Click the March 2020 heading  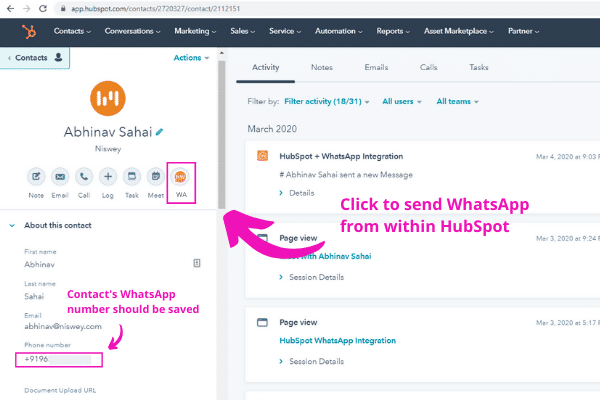point(272,129)
